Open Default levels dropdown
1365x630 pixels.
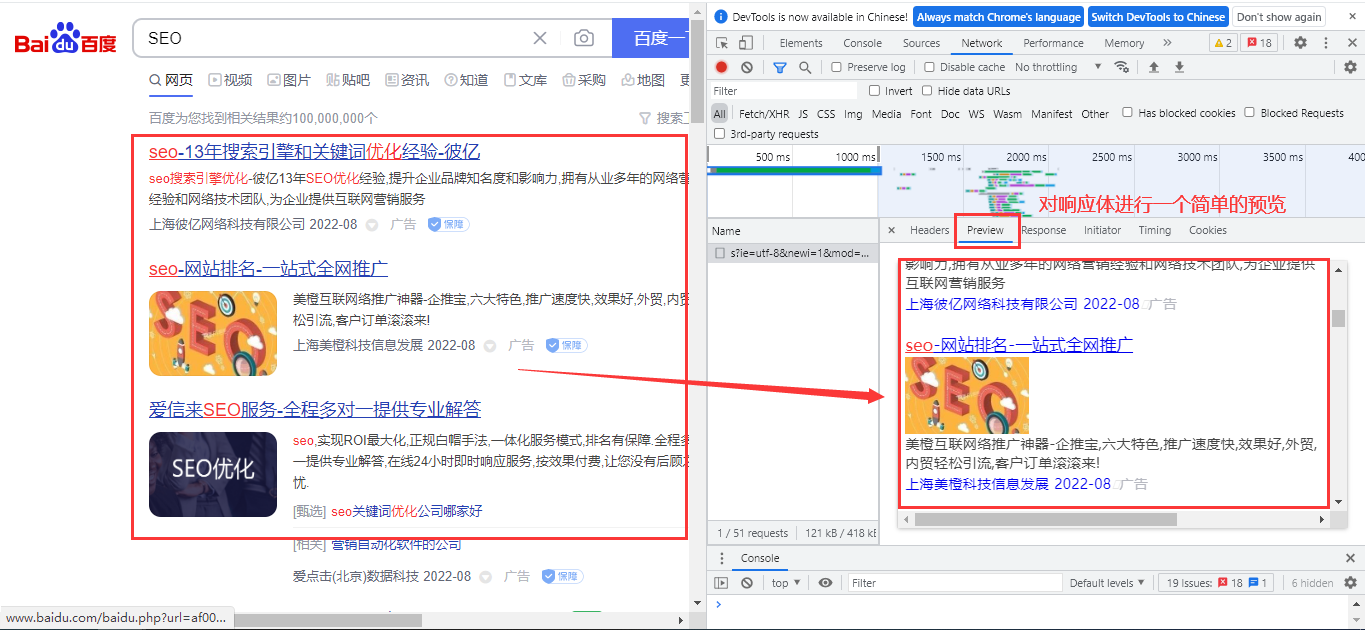tap(1108, 583)
